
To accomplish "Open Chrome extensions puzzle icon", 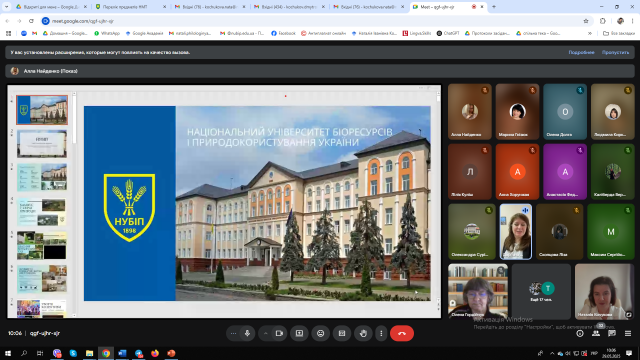I will tap(603, 21).
